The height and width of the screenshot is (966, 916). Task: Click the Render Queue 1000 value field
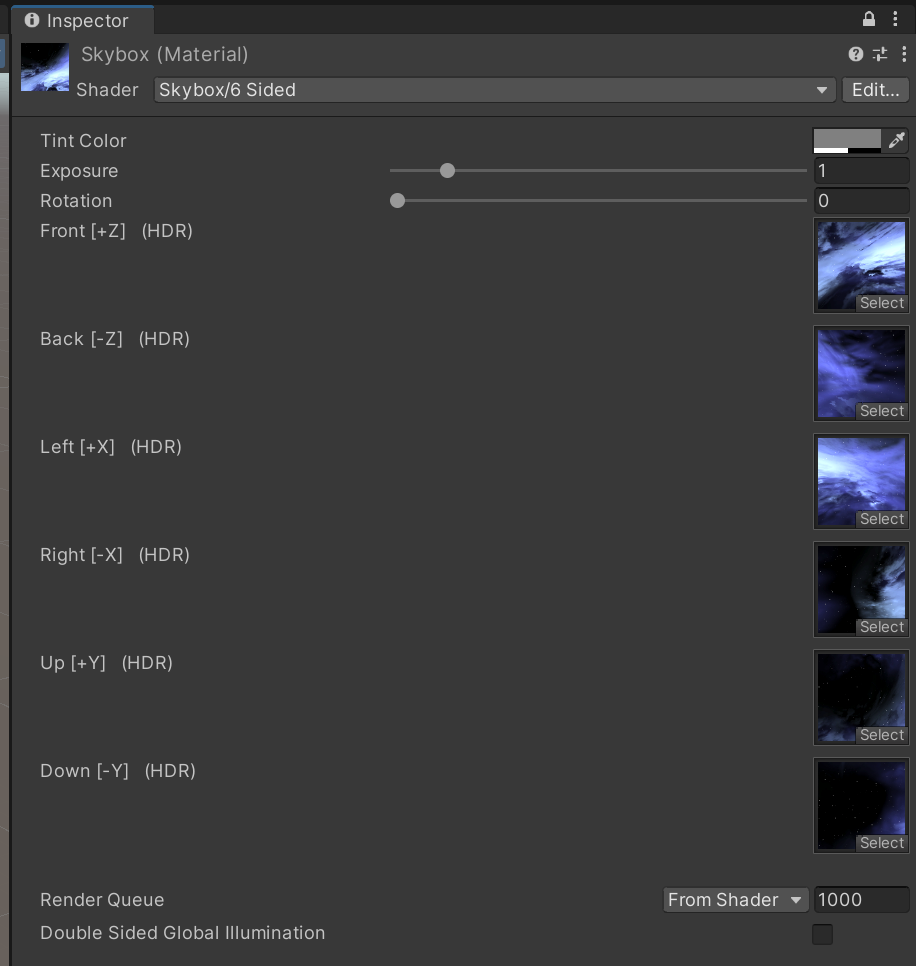tap(861, 900)
